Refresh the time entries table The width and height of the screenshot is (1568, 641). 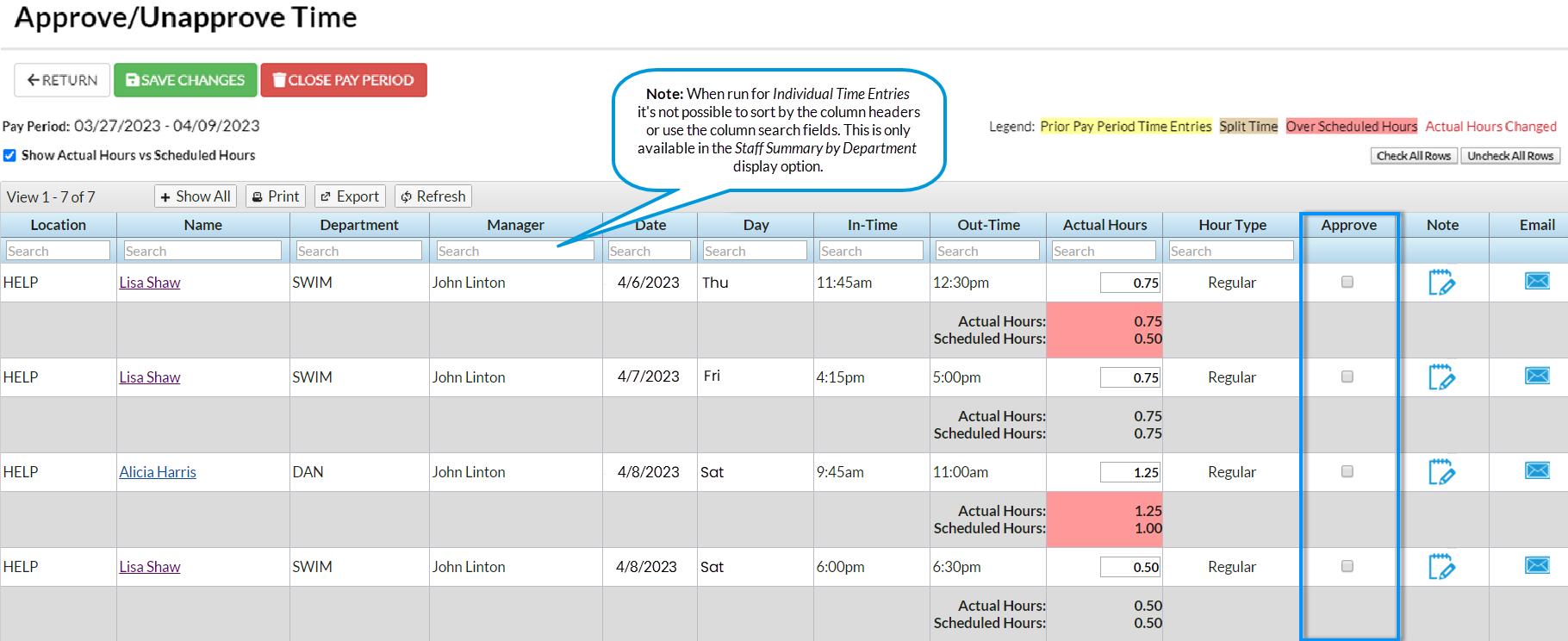point(433,196)
